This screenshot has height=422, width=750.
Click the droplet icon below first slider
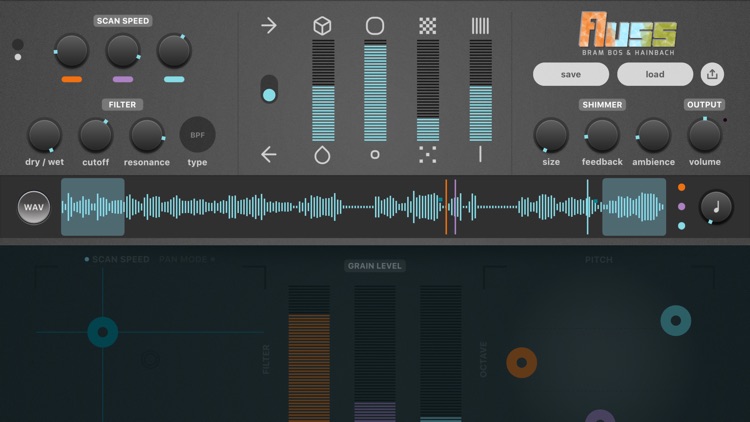(x=322, y=155)
